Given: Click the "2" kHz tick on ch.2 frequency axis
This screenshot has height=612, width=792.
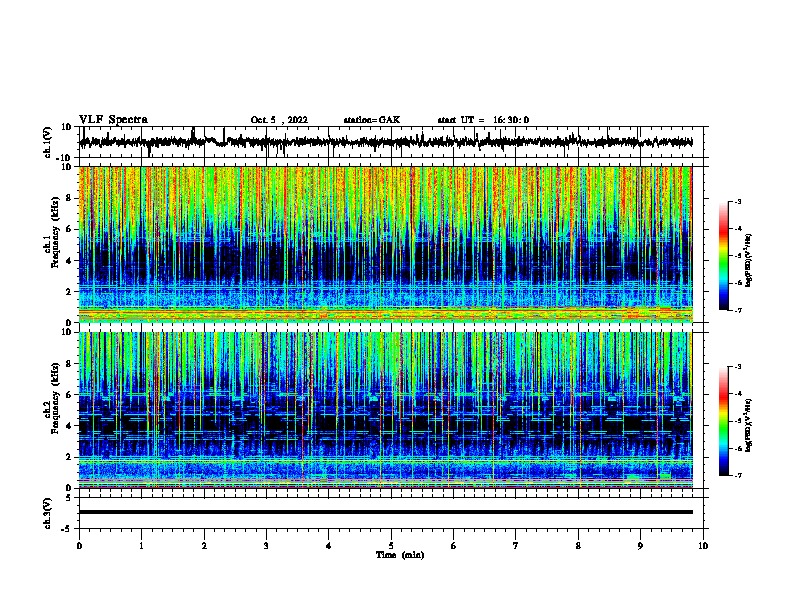Looking at the screenshot, I should 69,457.
